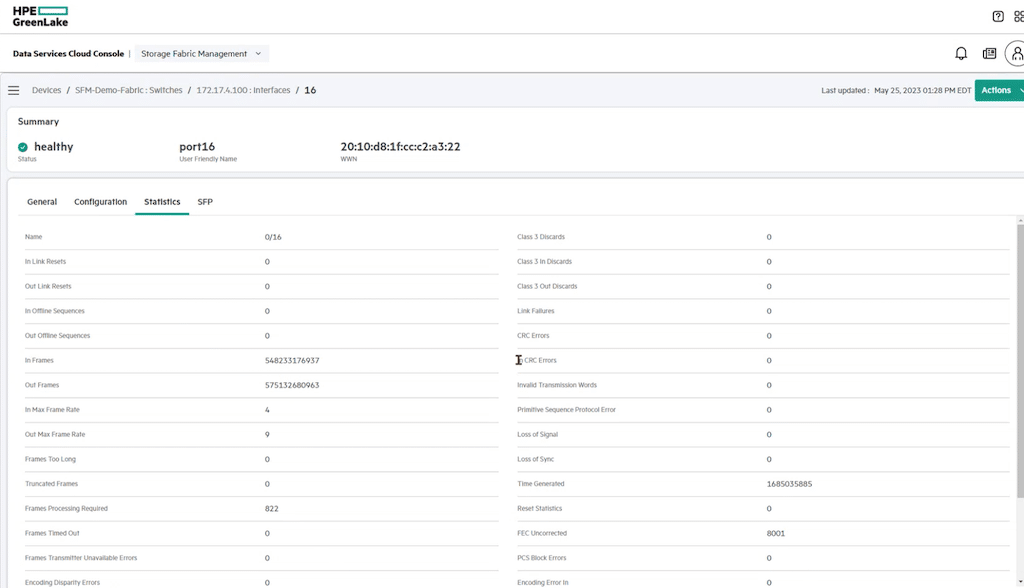
Task: Open 172.17.4.100 : Interfaces breadcrumb
Action: coord(243,90)
